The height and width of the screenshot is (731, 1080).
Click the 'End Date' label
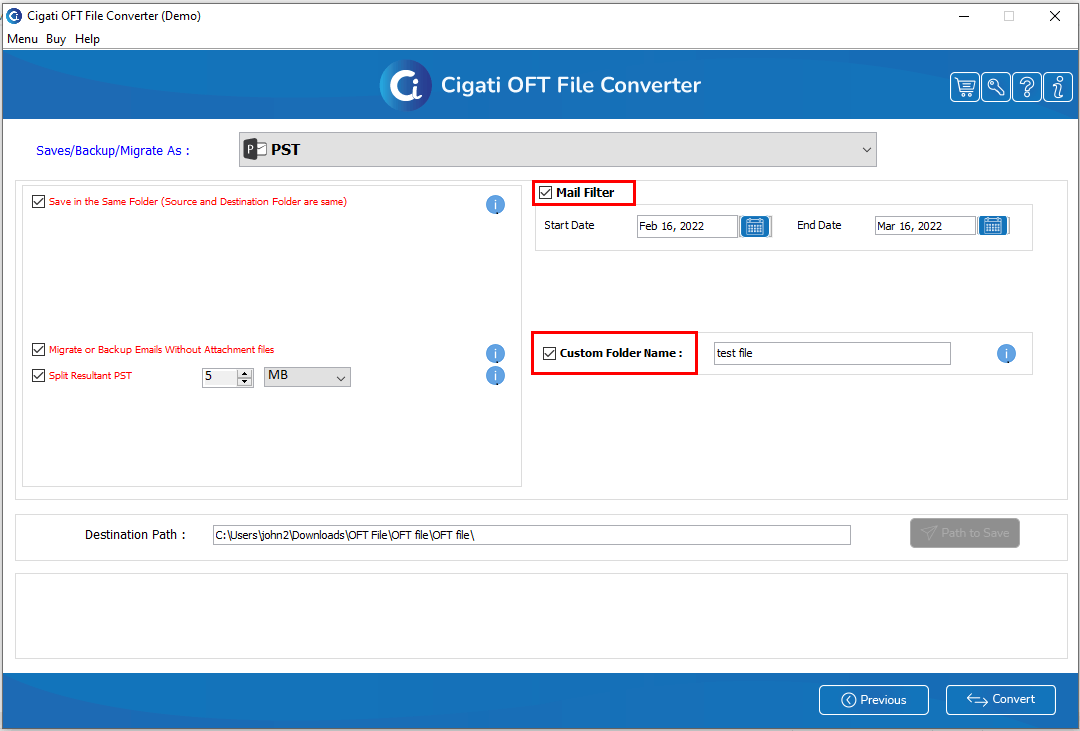[819, 225]
